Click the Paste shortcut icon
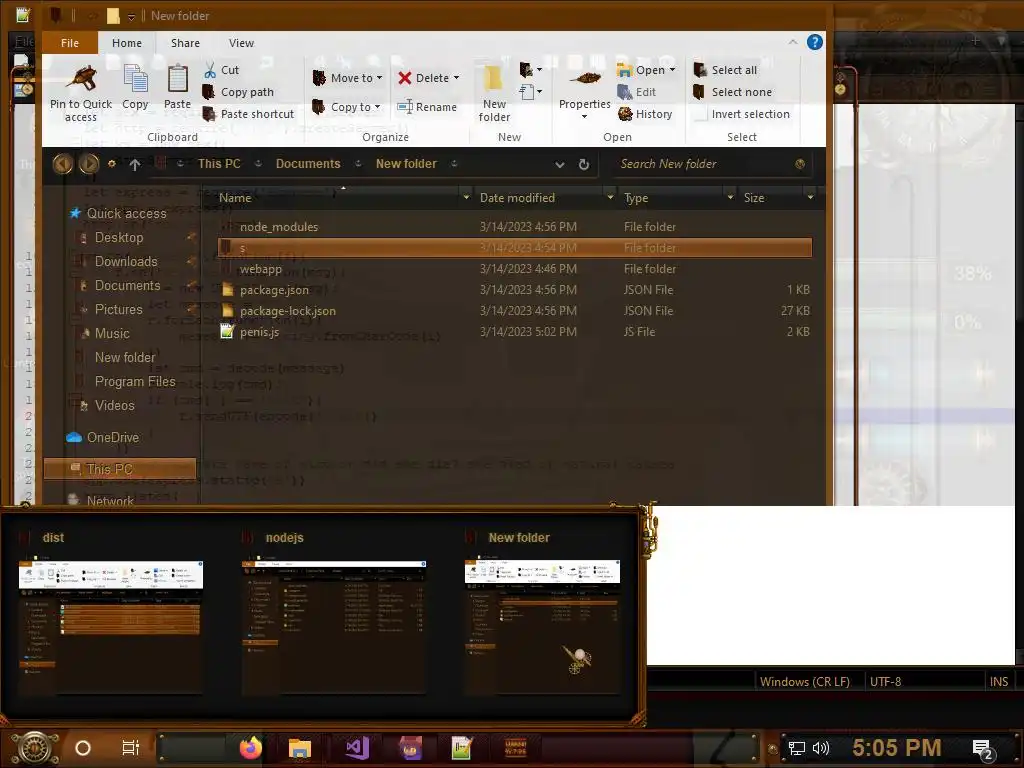 (x=209, y=114)
